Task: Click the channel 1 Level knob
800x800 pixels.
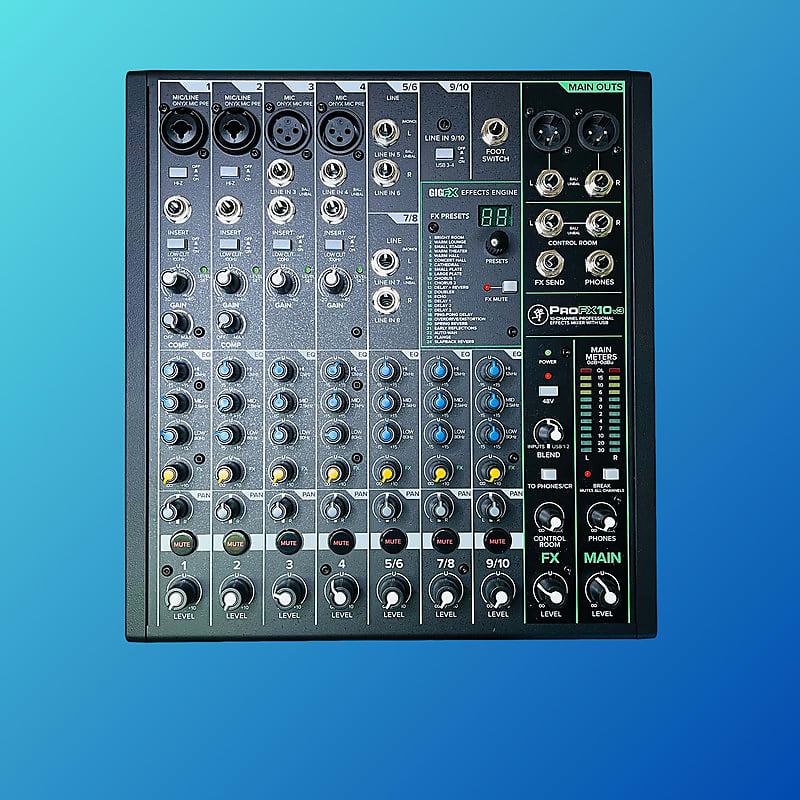Action: (x=183, y=592)
